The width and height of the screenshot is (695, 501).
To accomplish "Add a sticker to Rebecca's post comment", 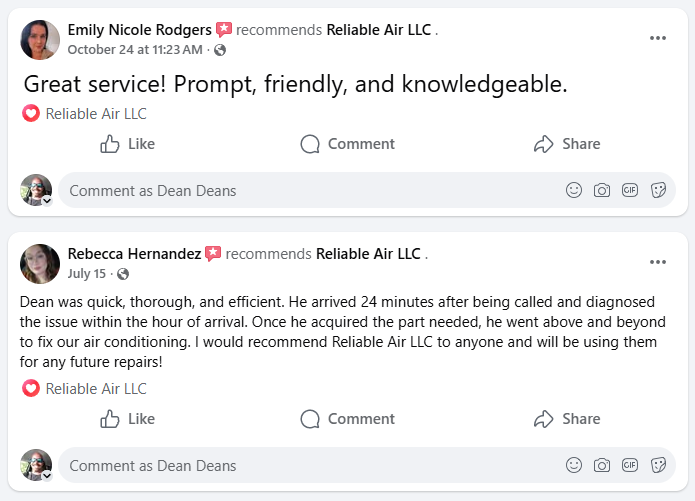I will pos(658,465).
